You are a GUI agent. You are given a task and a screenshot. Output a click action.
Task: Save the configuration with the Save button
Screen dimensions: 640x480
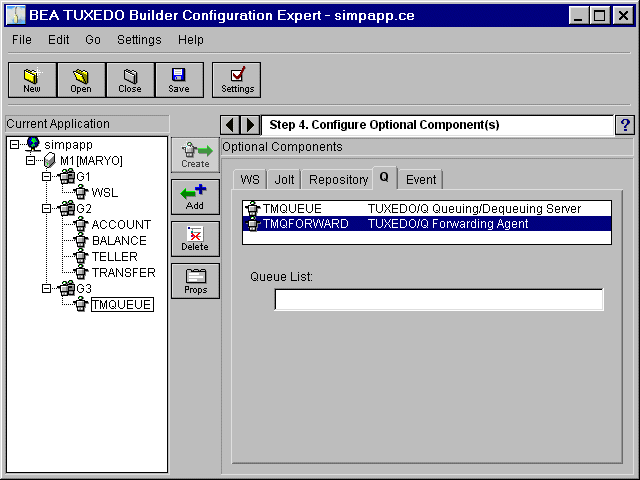[179, 80]
